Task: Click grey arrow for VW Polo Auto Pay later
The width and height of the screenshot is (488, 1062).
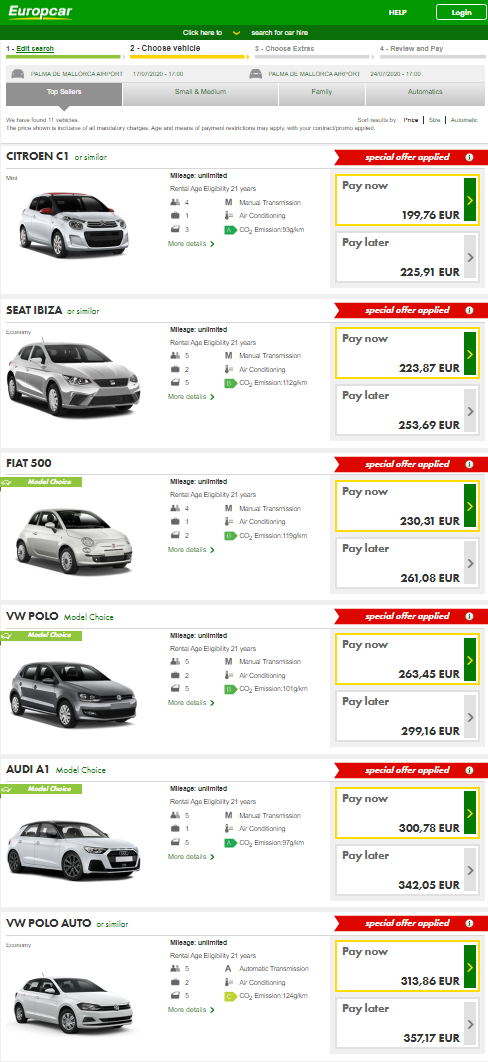Action: (470, 1023)
